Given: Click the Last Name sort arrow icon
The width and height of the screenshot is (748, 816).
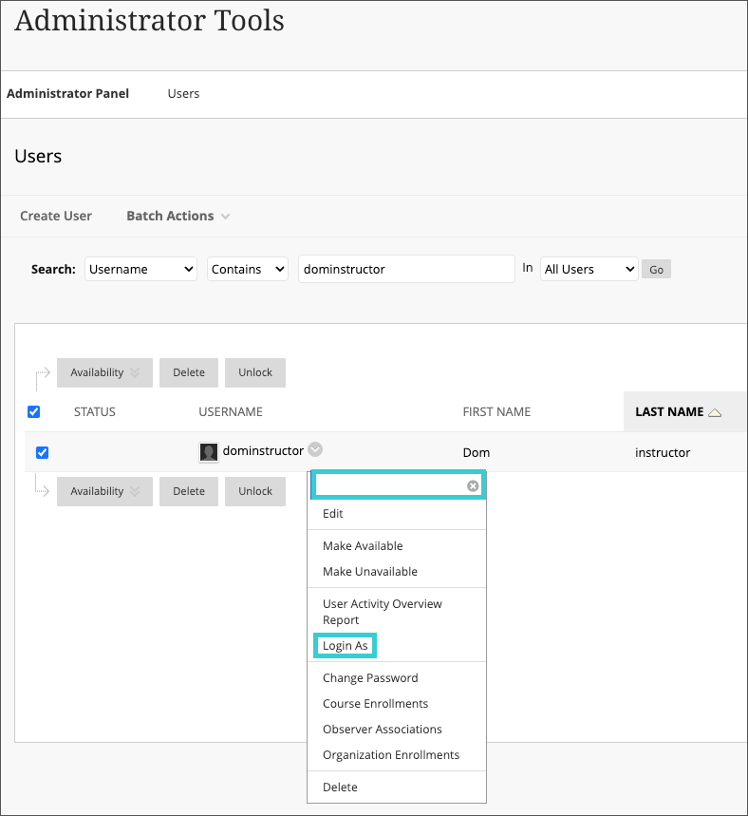Looking at the screenshot, I should [x=714, y=412].
